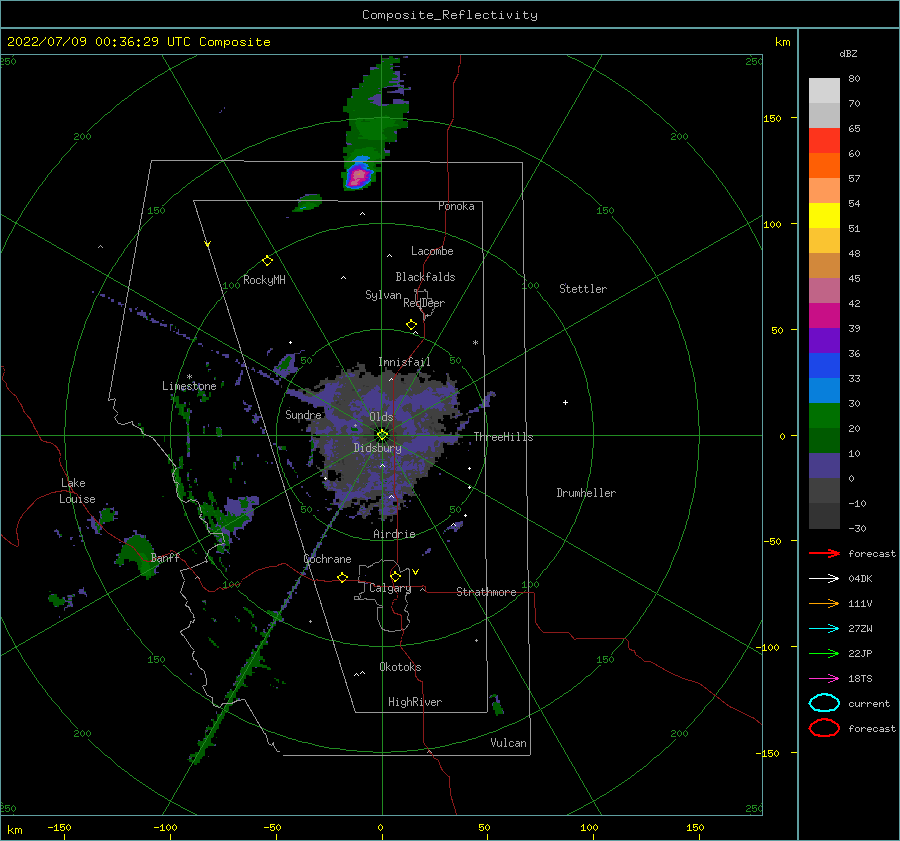Select the orange 111V arrow symbol

(x=824, y=603)
